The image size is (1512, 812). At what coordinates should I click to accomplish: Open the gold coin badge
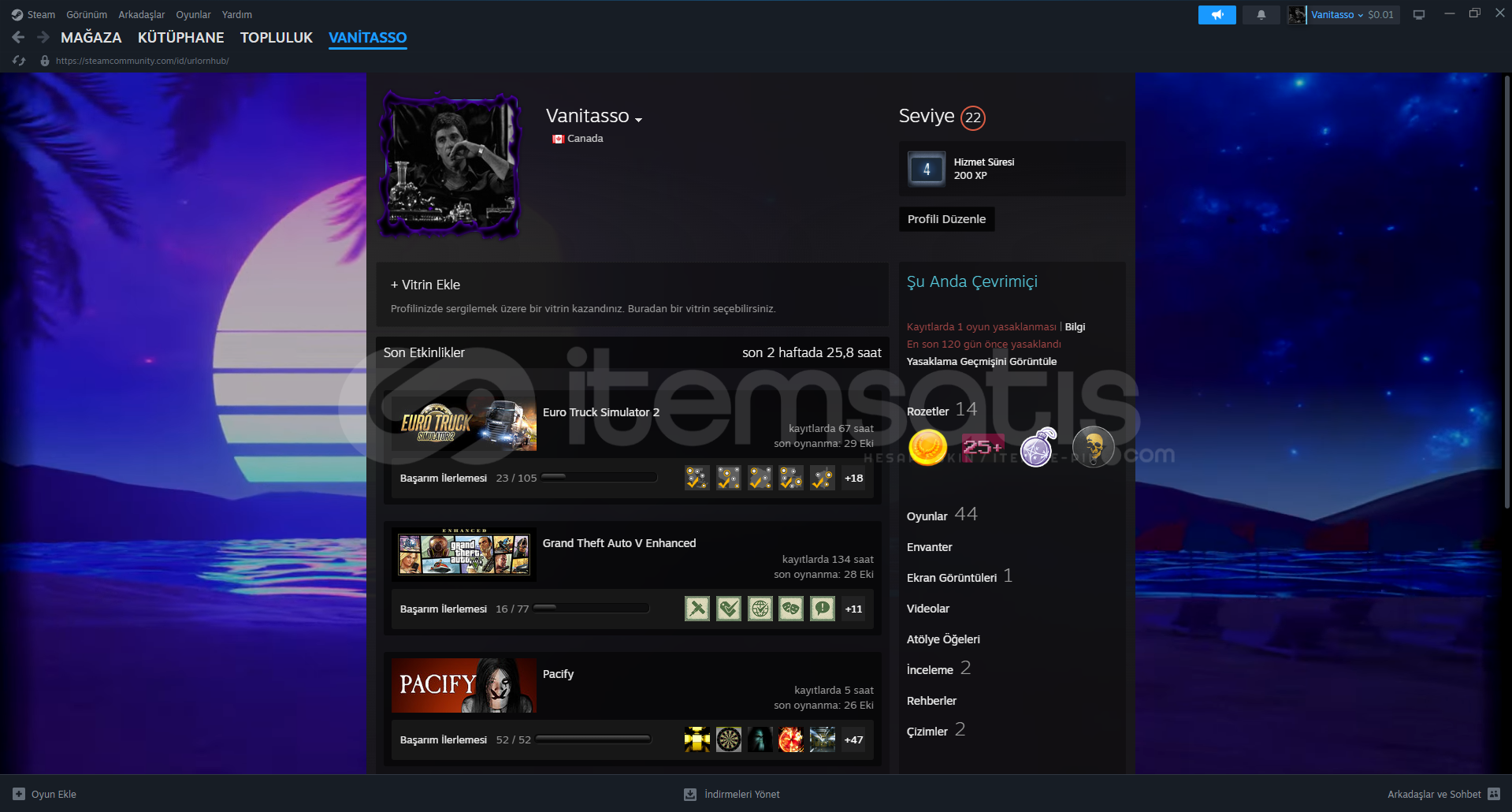click(x=927, y=448)
